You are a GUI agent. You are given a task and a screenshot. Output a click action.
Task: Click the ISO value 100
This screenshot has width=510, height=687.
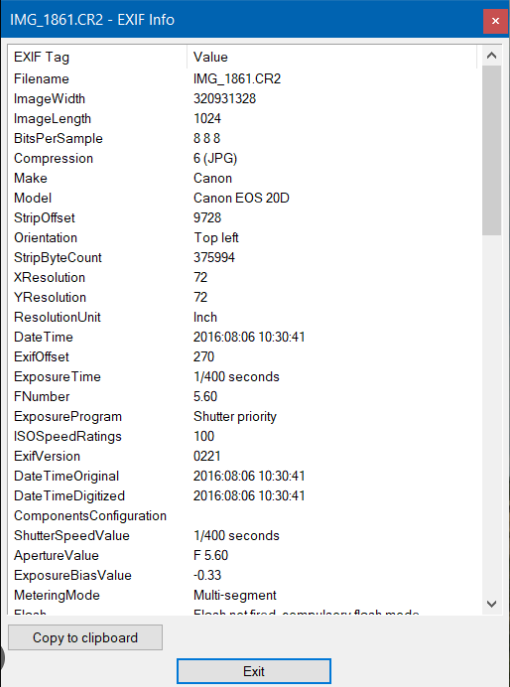(x=204, y=436)
